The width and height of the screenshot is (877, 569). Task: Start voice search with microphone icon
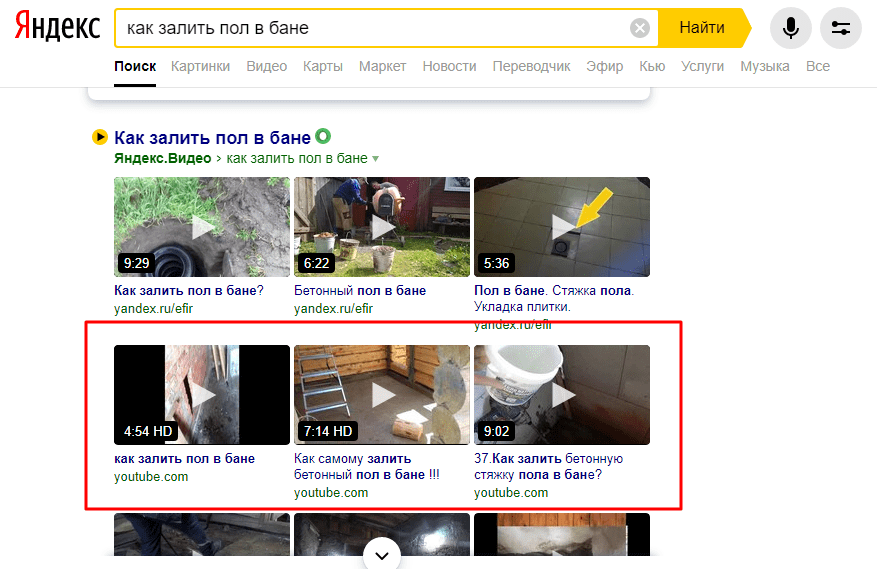pyautogui.click(x=790, y=28)
